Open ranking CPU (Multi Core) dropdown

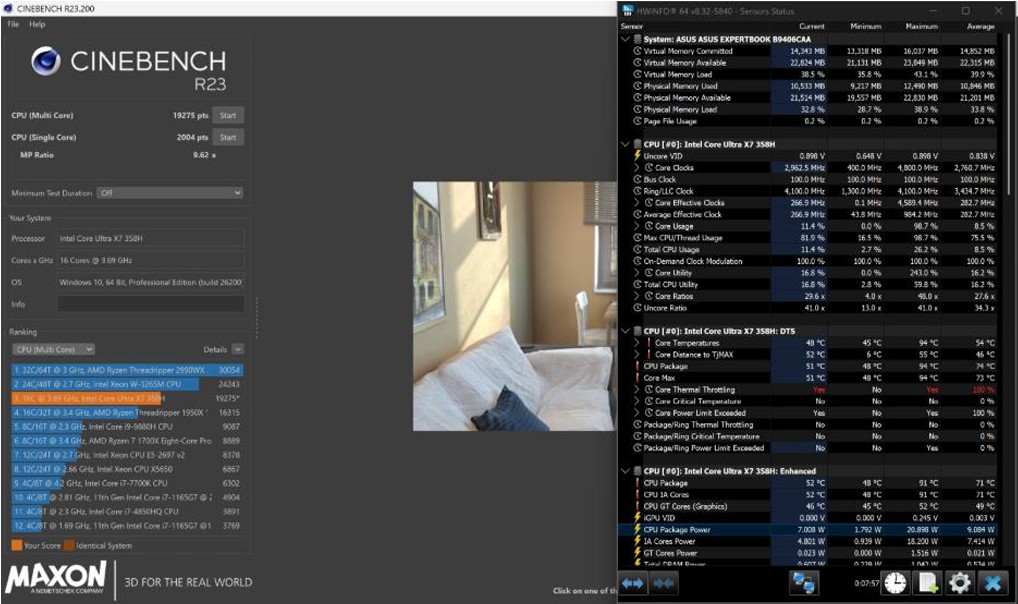(54, 349)
